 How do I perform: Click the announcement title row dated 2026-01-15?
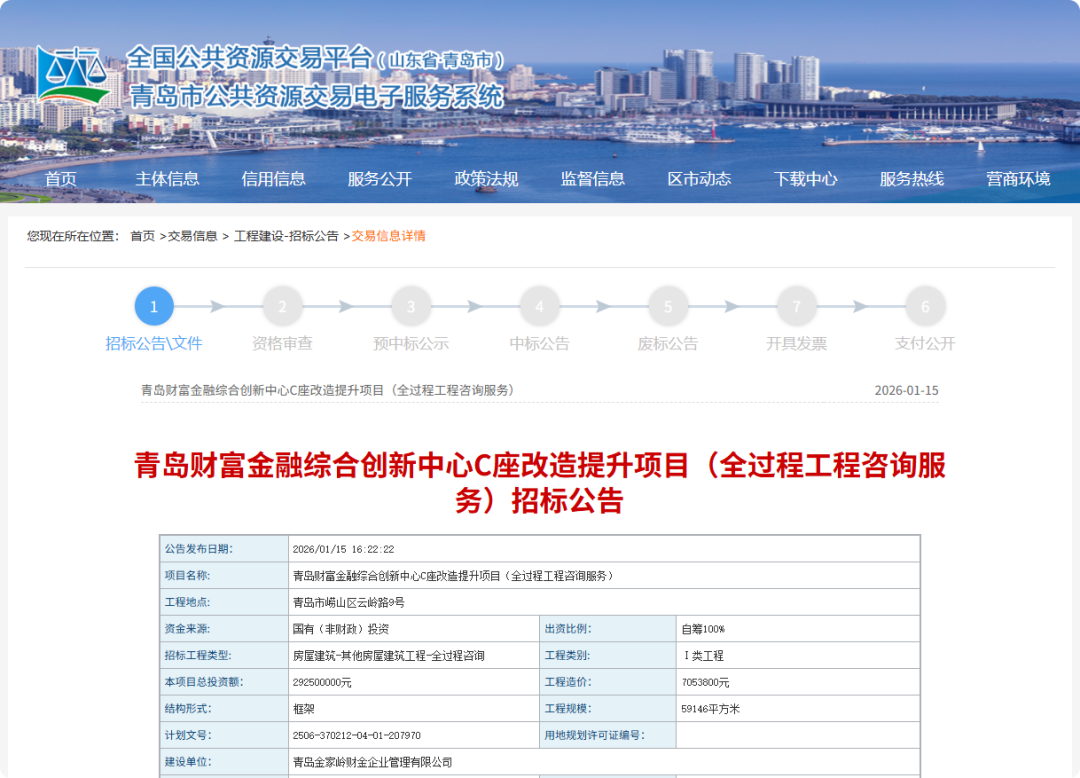pos(328,390)
